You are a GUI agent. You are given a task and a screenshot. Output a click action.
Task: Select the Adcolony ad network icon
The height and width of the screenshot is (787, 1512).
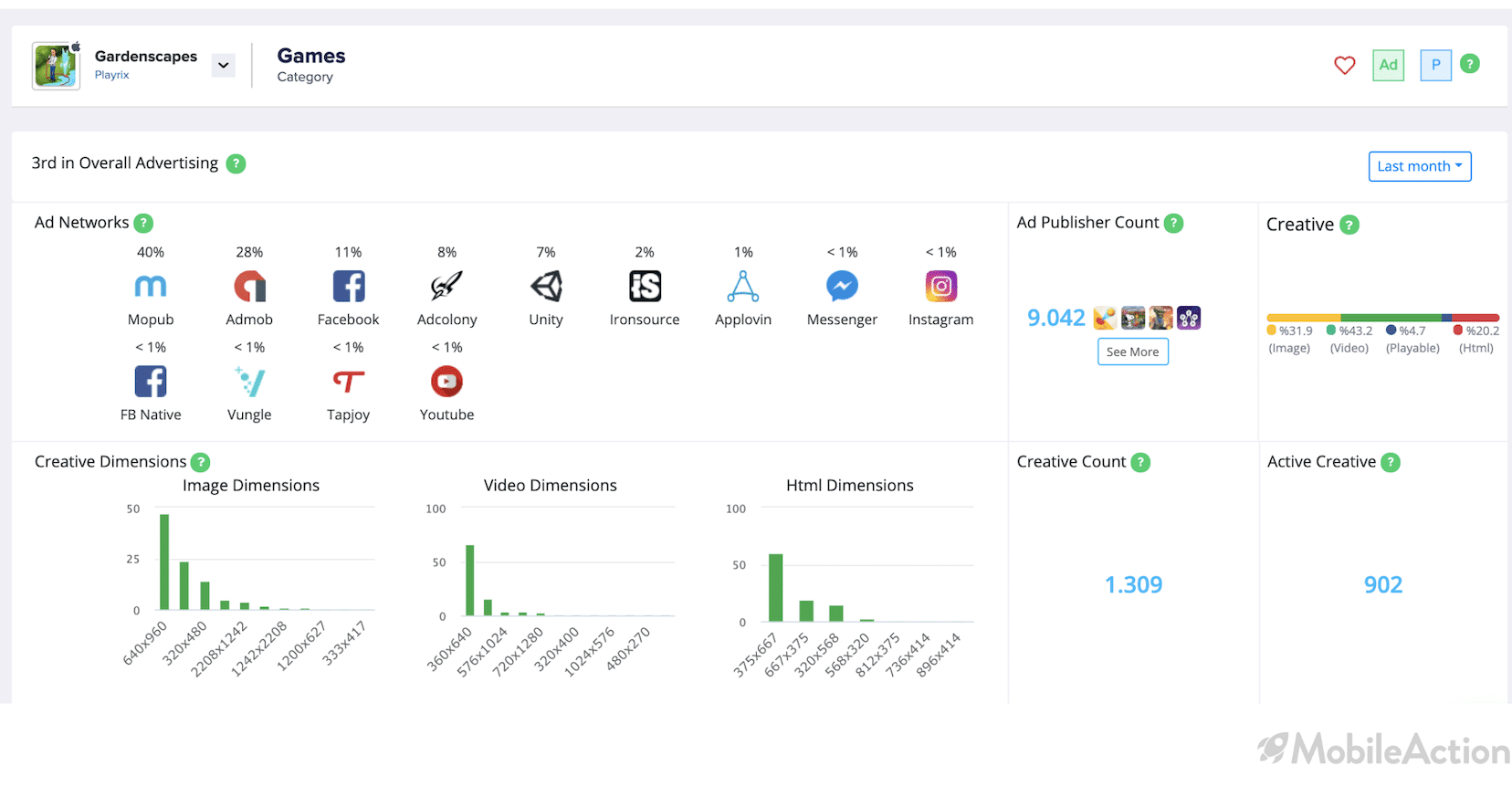tap(446, 287)
